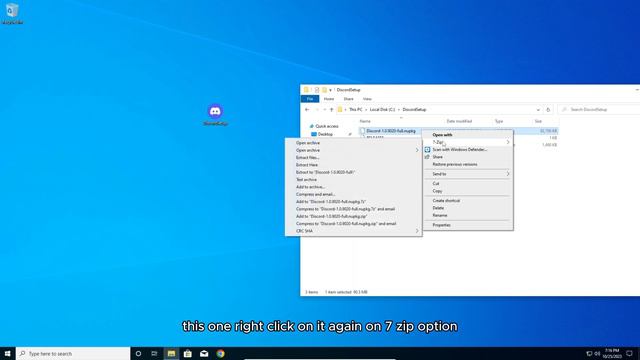
Task: Open the Recent locations dropdown arrow
Action: 324,109
